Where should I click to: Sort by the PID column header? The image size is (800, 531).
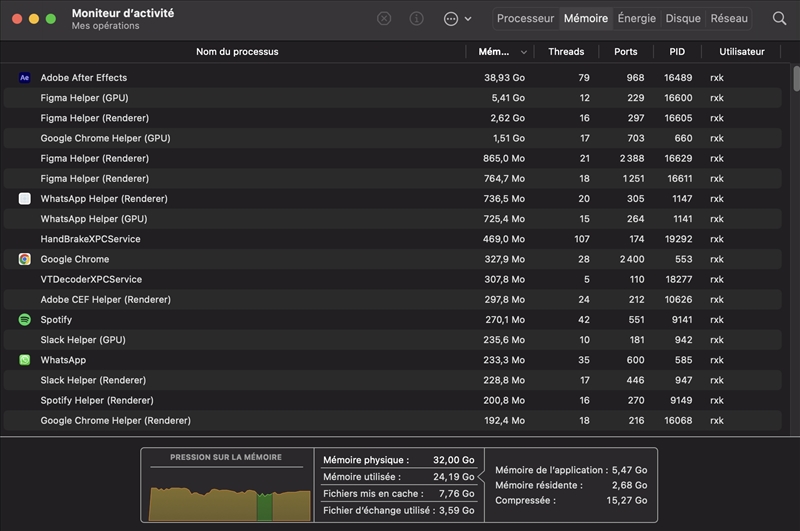[x=677, y=52]
